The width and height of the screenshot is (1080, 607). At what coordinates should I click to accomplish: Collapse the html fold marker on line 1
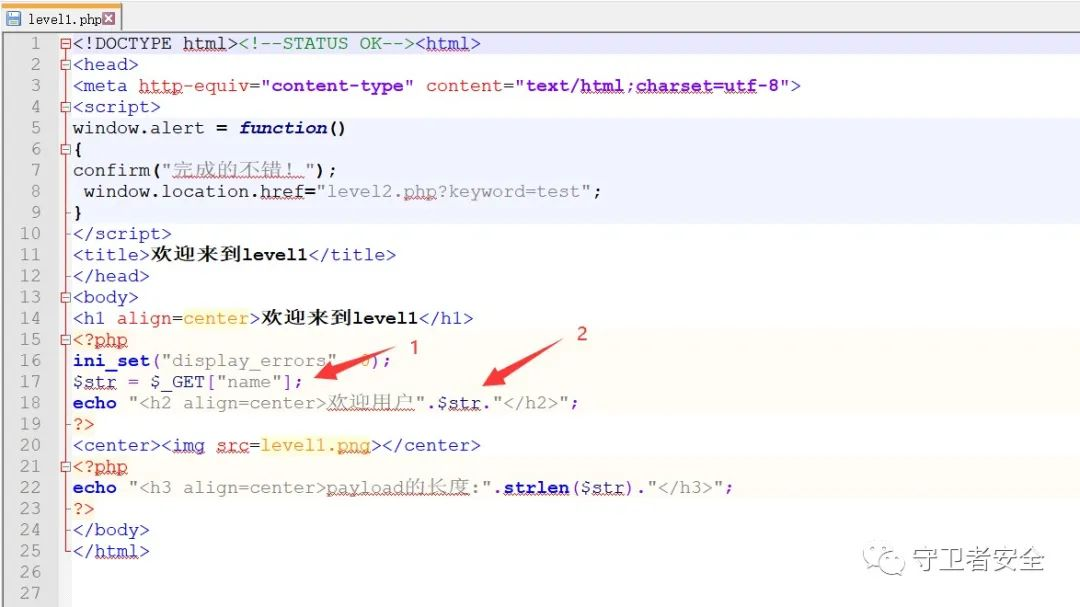pos(66,44)
